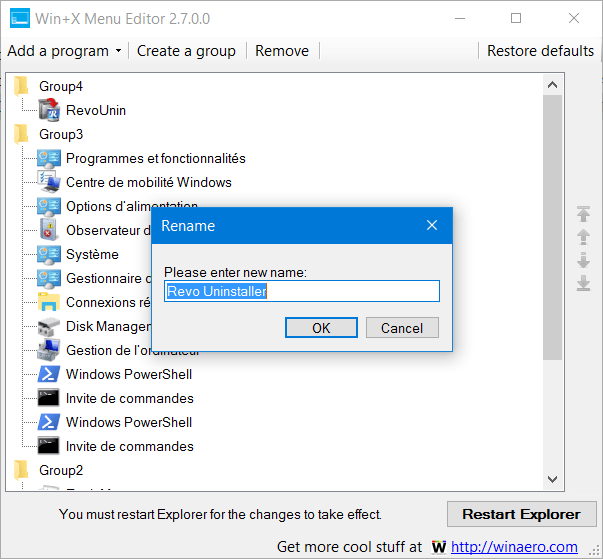Select Programmes et fonctionnalités text
603x559 pixels.
(156, 158)
